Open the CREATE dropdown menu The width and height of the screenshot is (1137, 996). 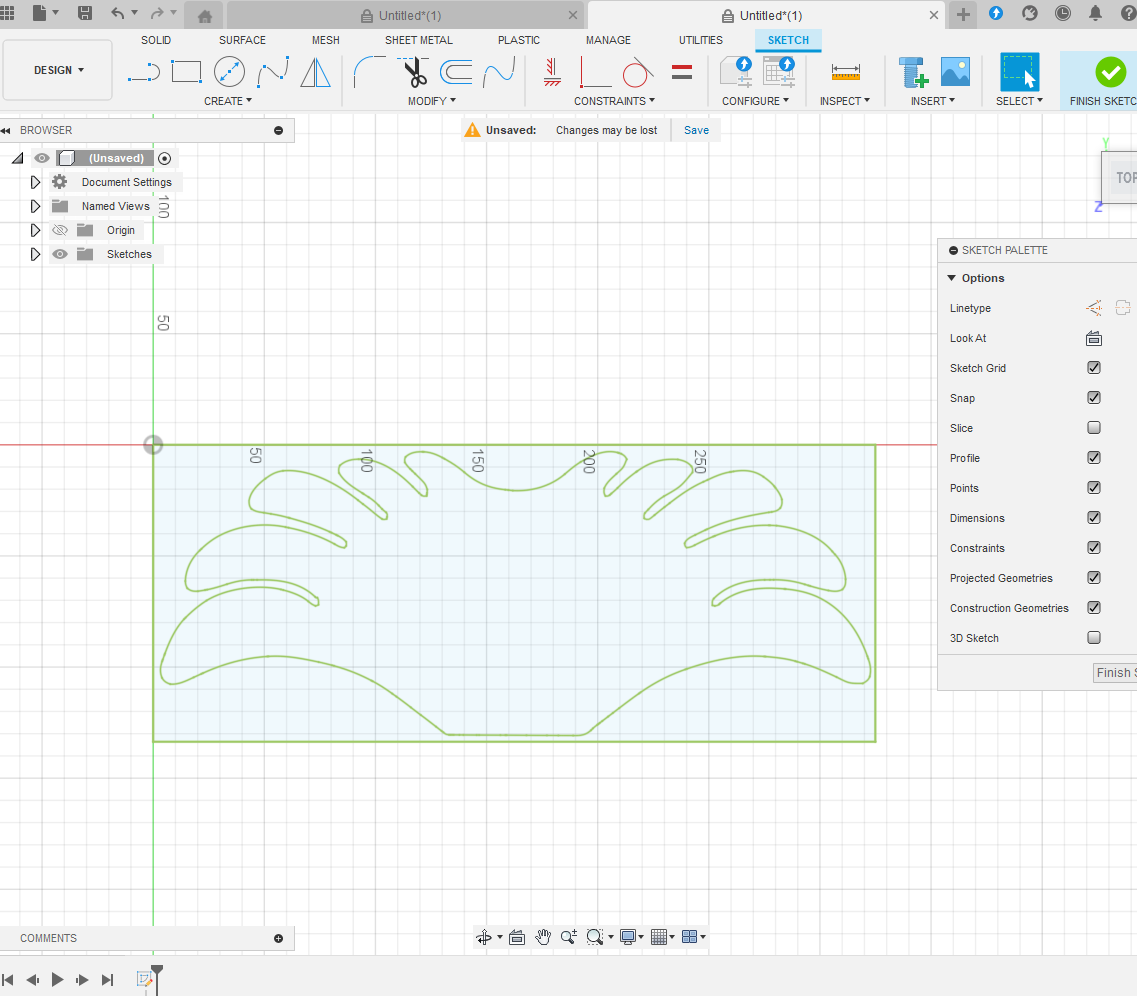pyautogui.click(x=228, y=101)
